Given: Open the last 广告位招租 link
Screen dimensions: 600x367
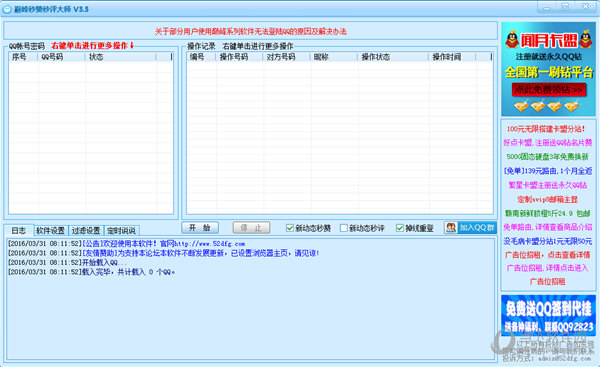Looking at the screenshot, I should (x=548, y=282).
